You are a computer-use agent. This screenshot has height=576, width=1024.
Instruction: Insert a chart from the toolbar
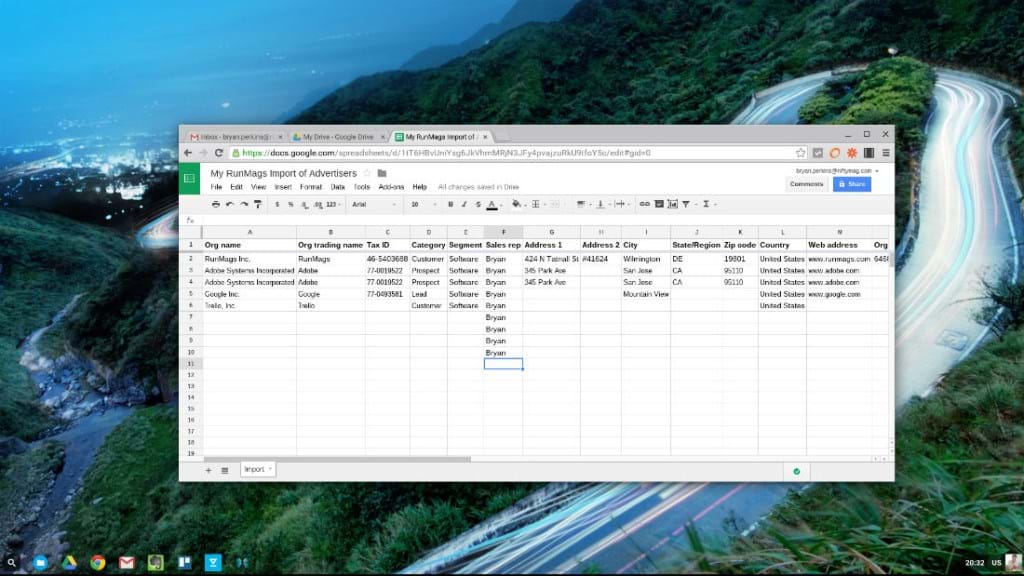point(673,204)
